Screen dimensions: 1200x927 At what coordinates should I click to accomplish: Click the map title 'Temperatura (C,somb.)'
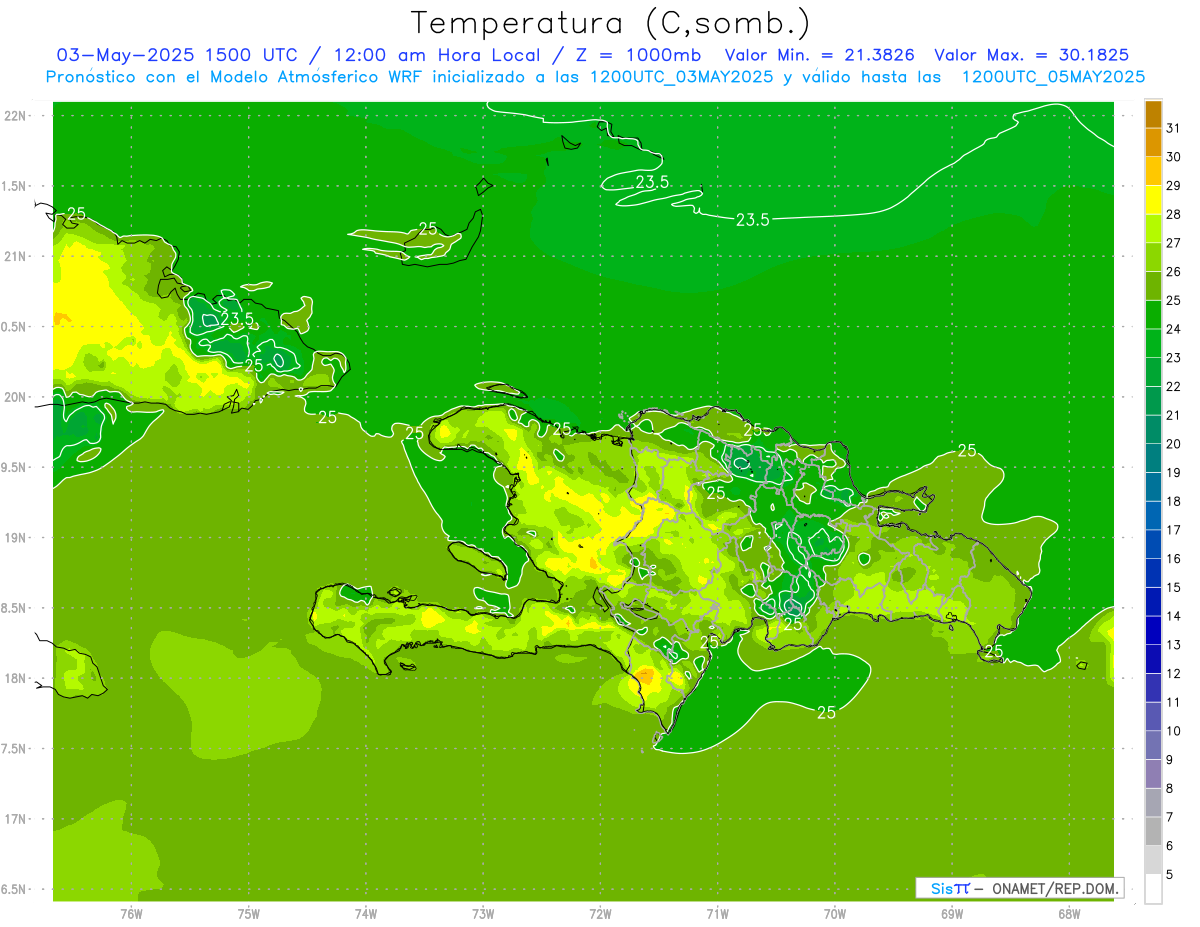[x=611, y=23]
